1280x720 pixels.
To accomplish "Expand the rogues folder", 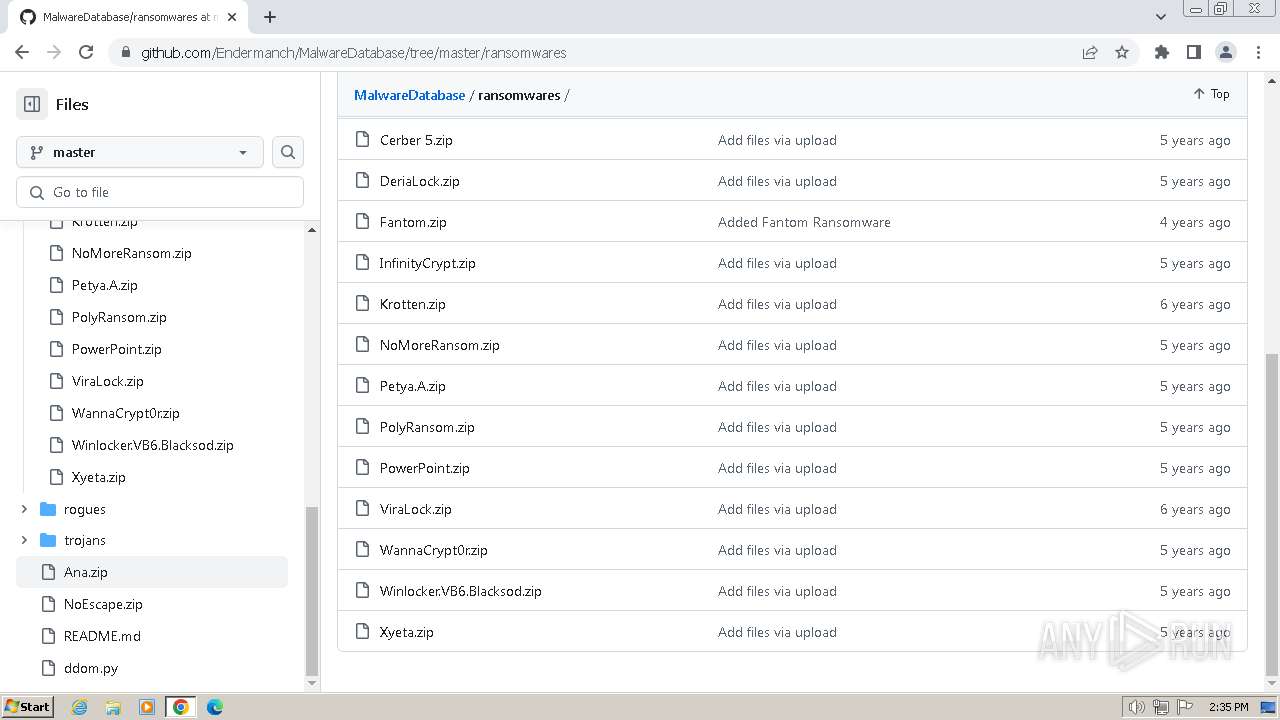I will [24, 509].
